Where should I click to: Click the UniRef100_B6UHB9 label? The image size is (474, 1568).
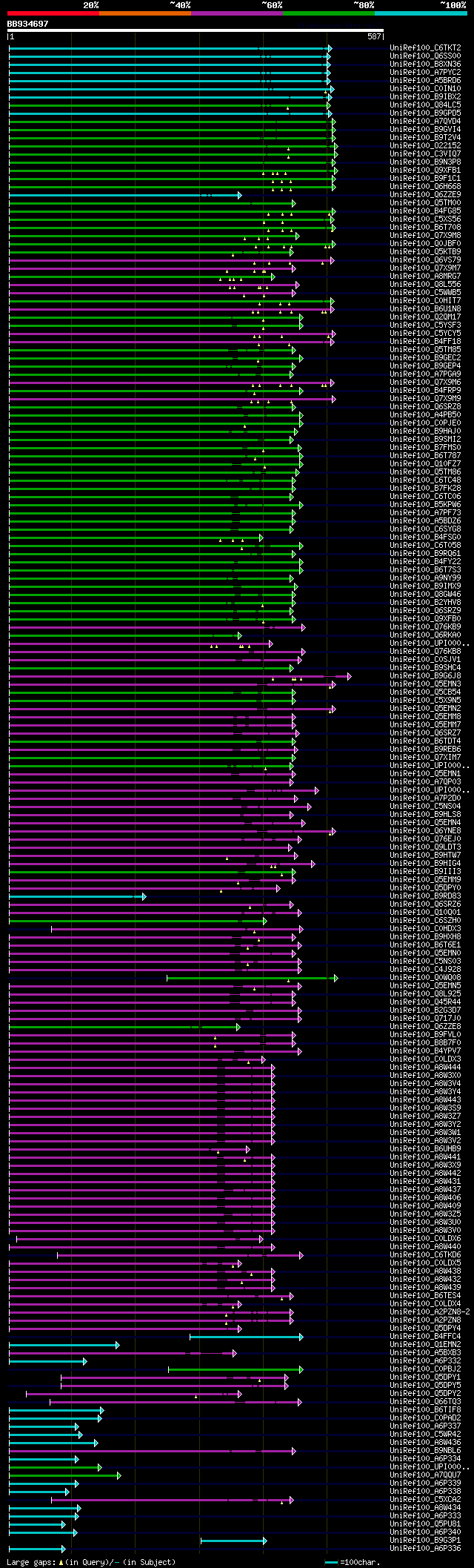425,1149
